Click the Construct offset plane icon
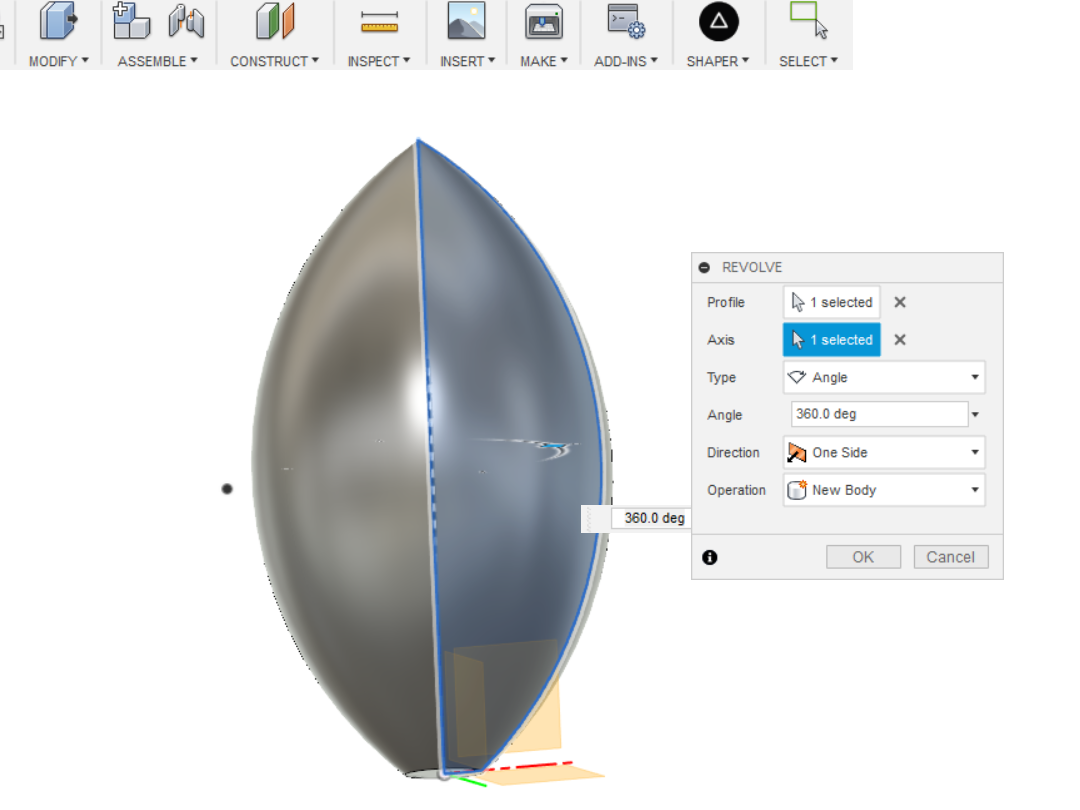The image size is (1080, 810). click(x=275, y=21)
